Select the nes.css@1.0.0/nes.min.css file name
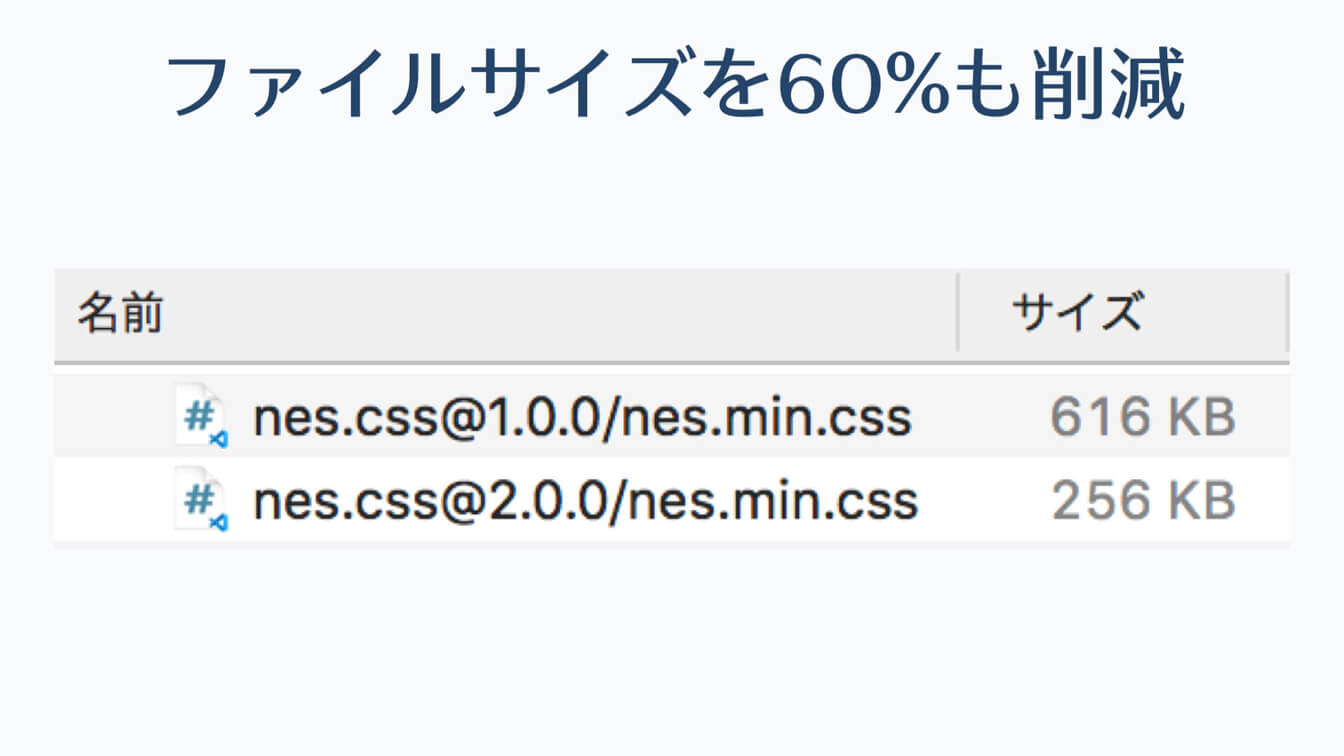The height and width of the screenshot is (756, 1344). [x=582, y=418]
